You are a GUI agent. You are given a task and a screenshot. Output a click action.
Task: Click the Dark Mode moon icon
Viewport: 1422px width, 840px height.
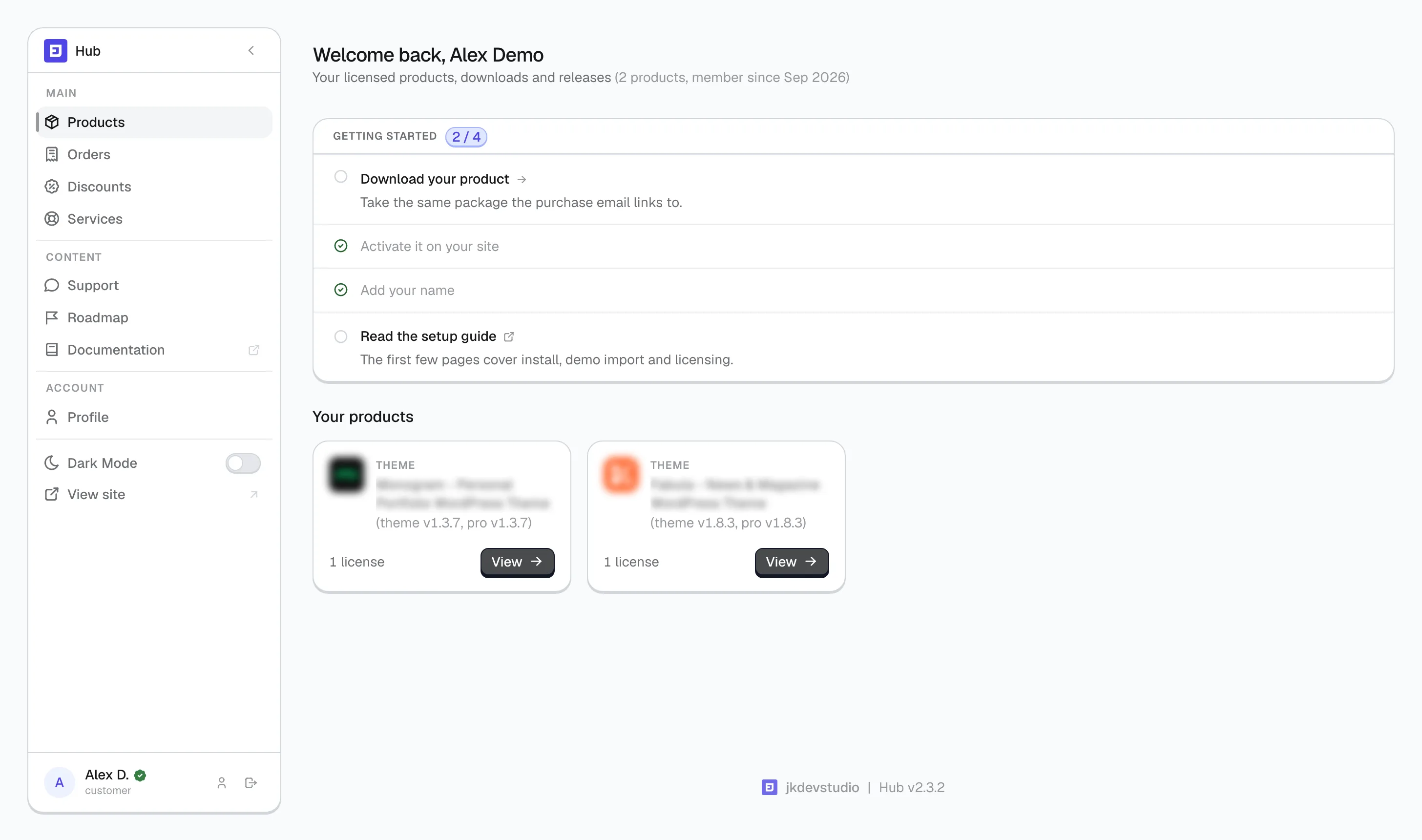51,463
